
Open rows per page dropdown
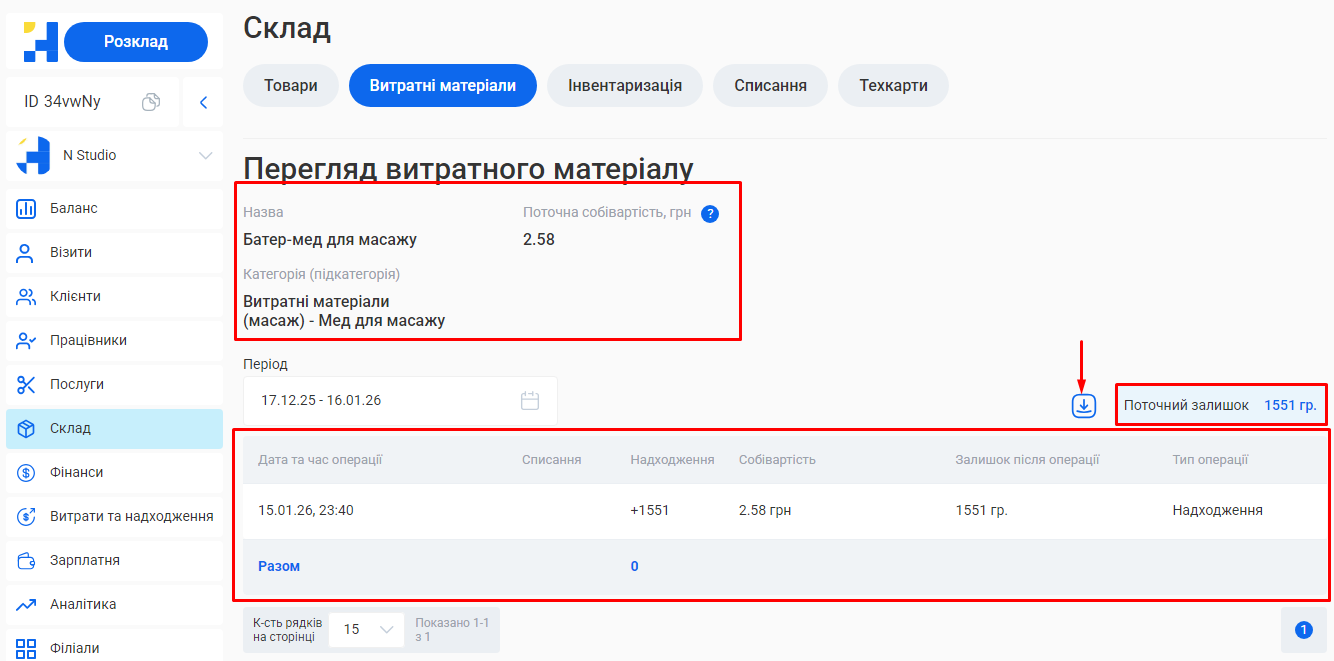tap(366, 630)
